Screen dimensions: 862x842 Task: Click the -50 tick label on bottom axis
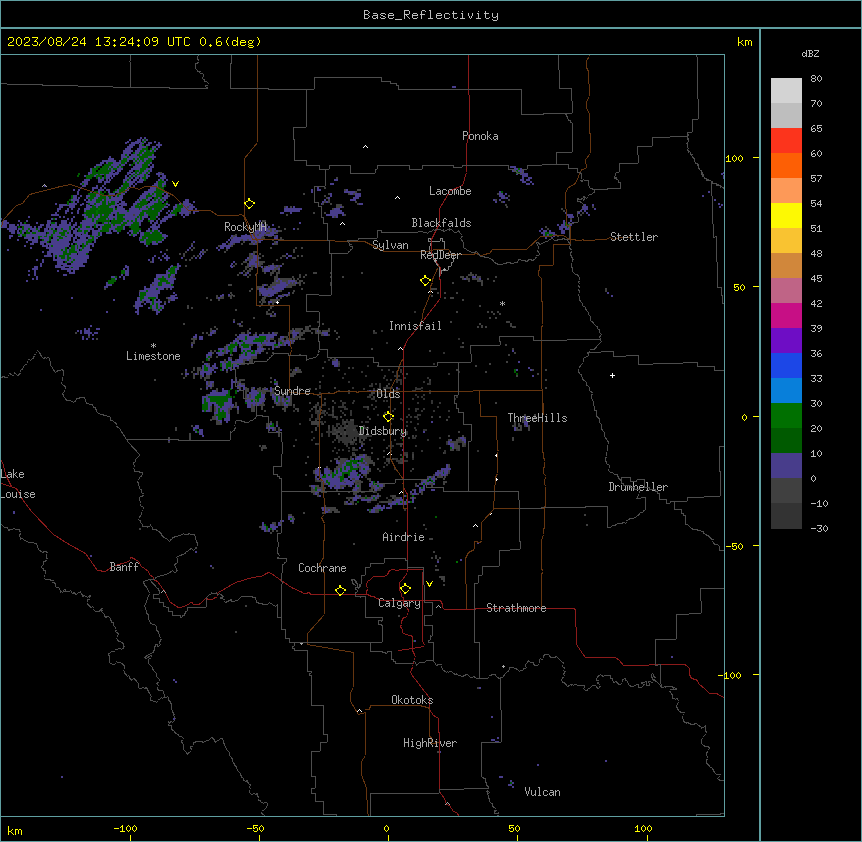[255, 828]
